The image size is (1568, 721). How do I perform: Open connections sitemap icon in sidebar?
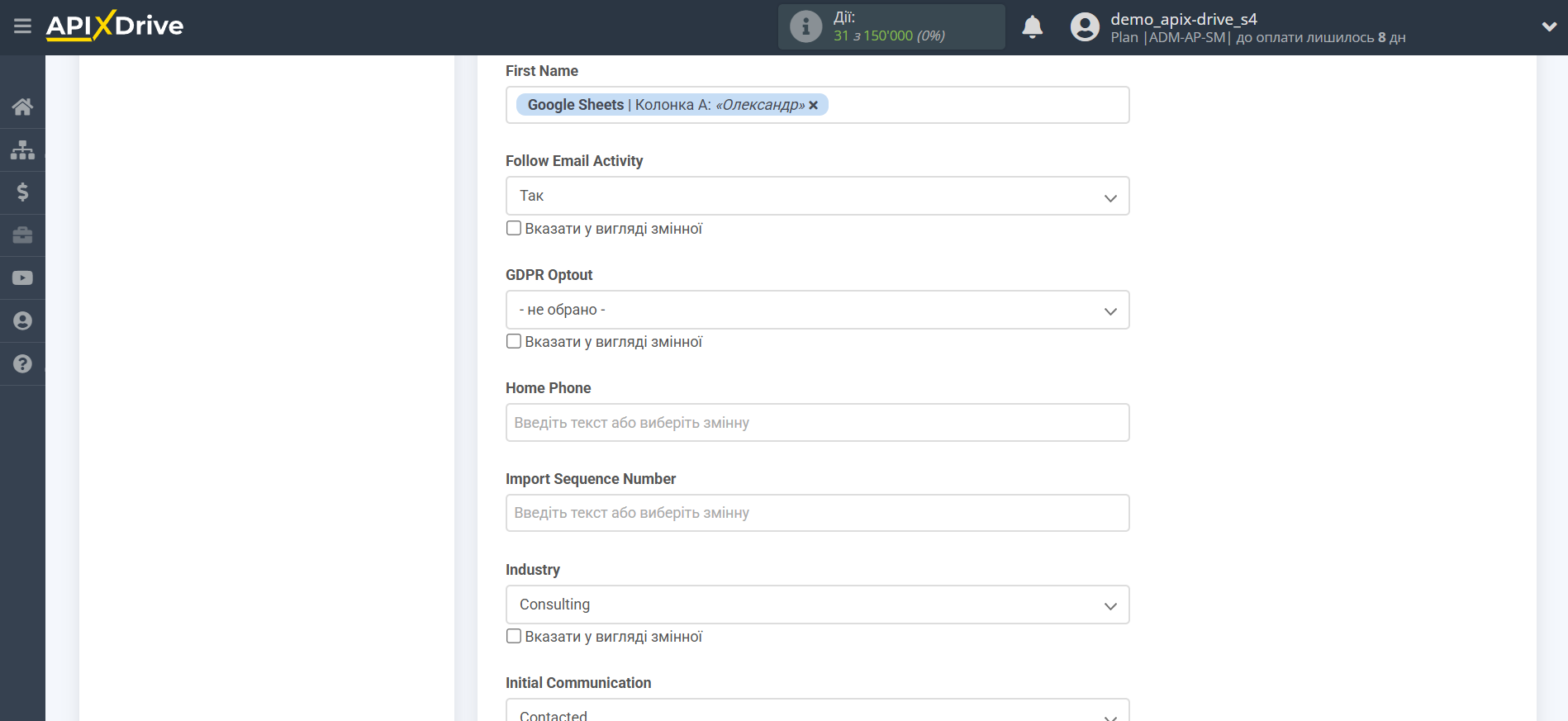click(x=22, y=149)
